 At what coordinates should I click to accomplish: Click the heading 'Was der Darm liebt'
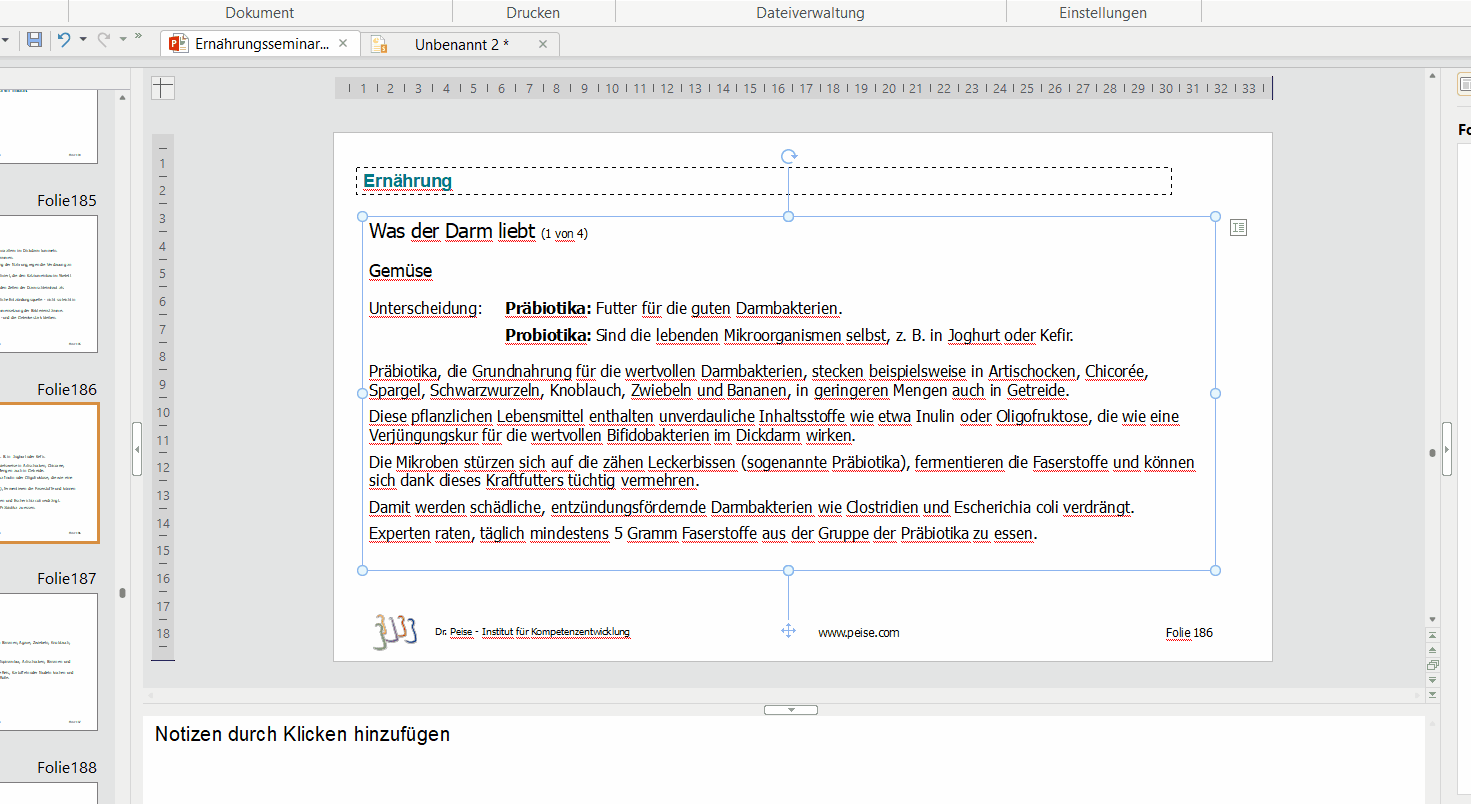[x=452, y=232]
